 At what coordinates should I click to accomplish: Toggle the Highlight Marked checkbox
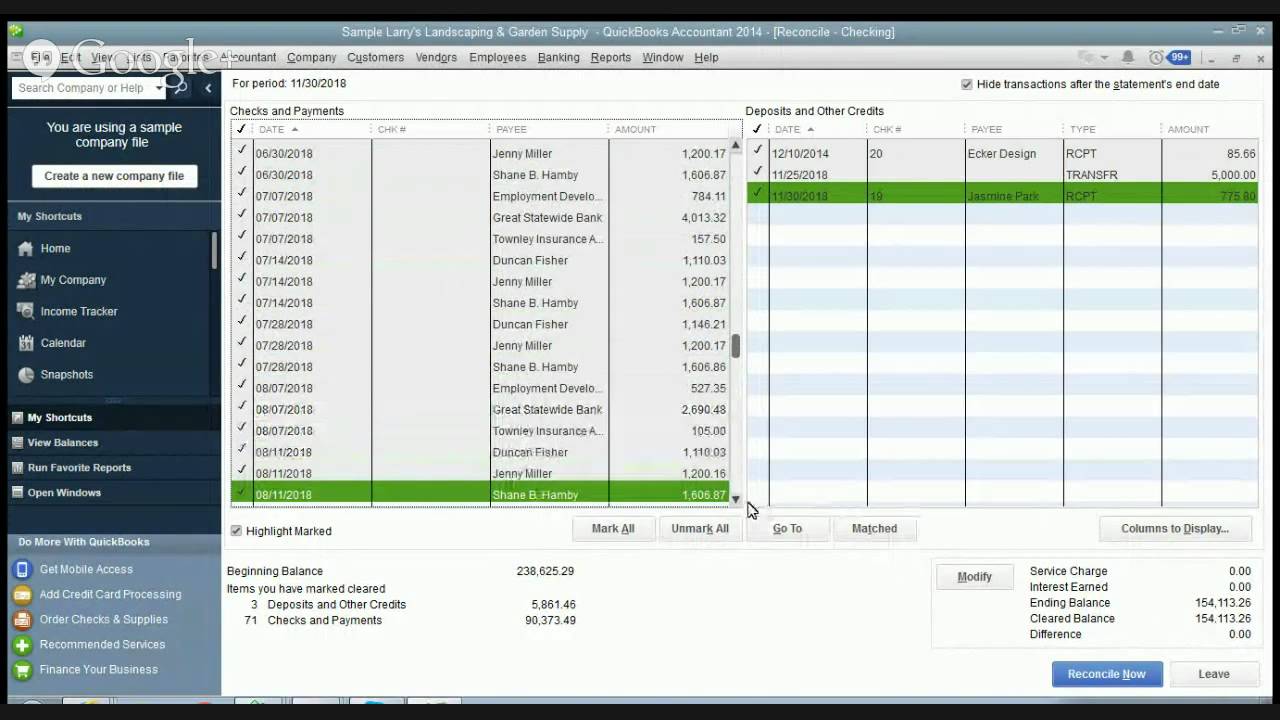tap(236, 531)
